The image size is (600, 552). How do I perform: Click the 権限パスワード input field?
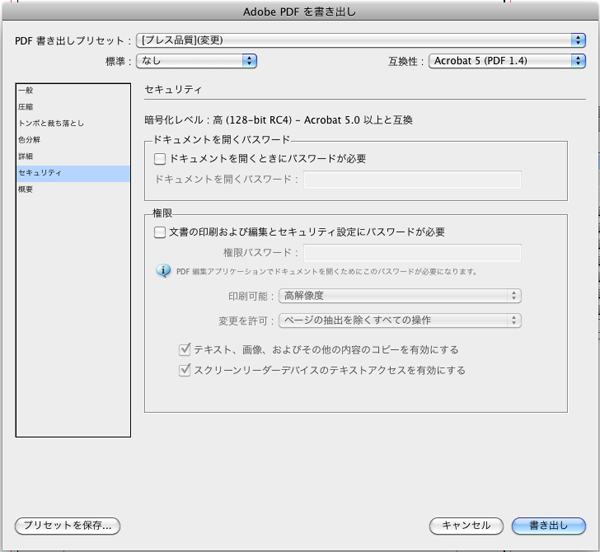click(x=412, y=253)
